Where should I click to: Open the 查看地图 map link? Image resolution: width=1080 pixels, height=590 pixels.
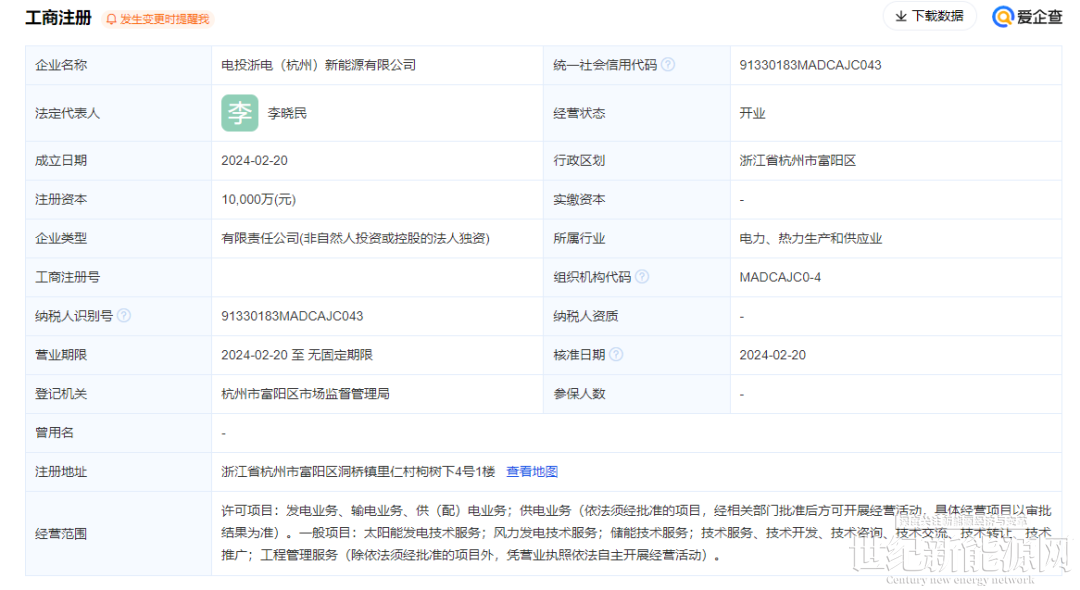(x=531, y=472)
